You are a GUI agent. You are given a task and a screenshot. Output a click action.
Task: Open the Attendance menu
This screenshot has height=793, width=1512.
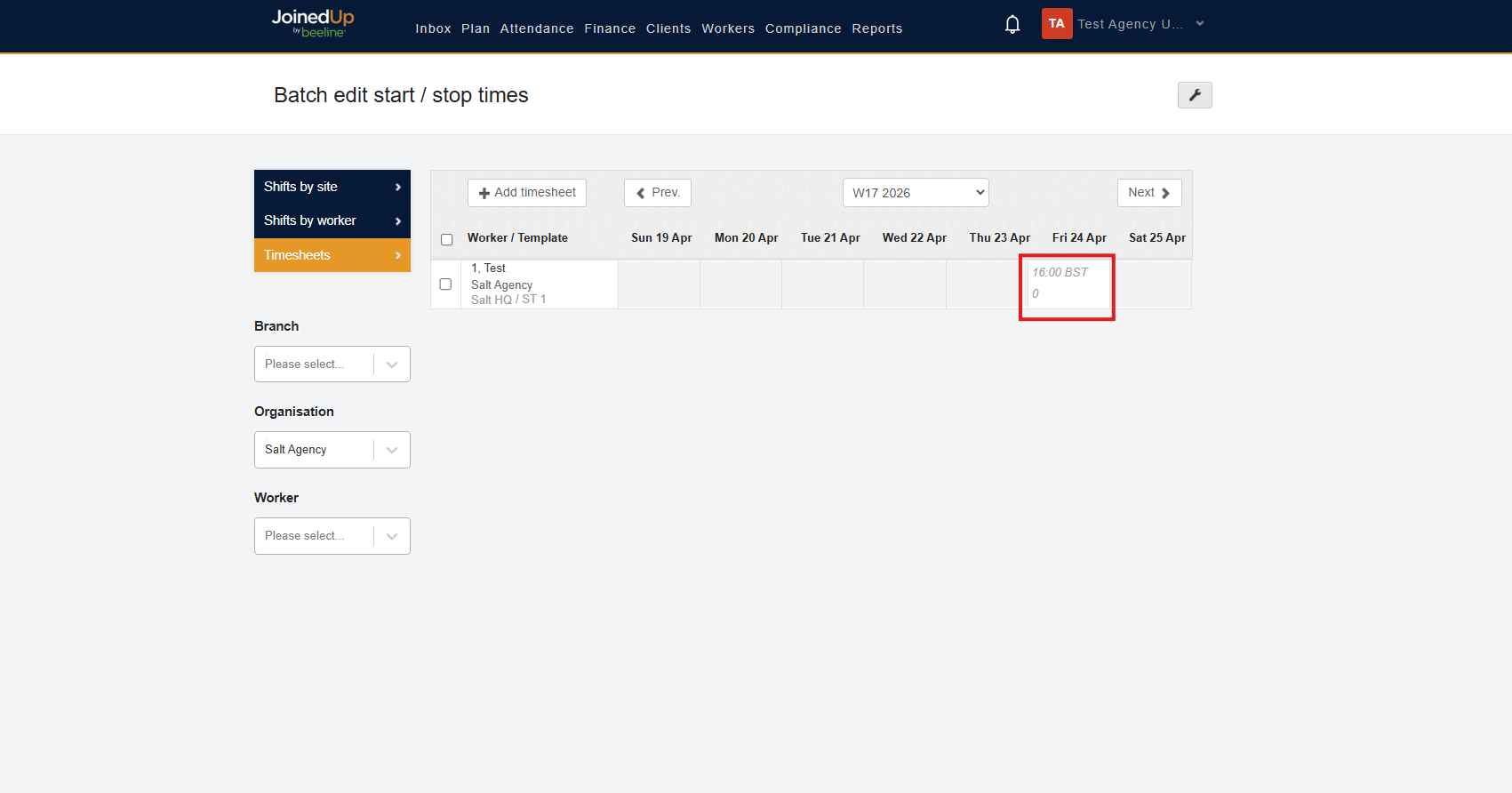click(537, 28)
